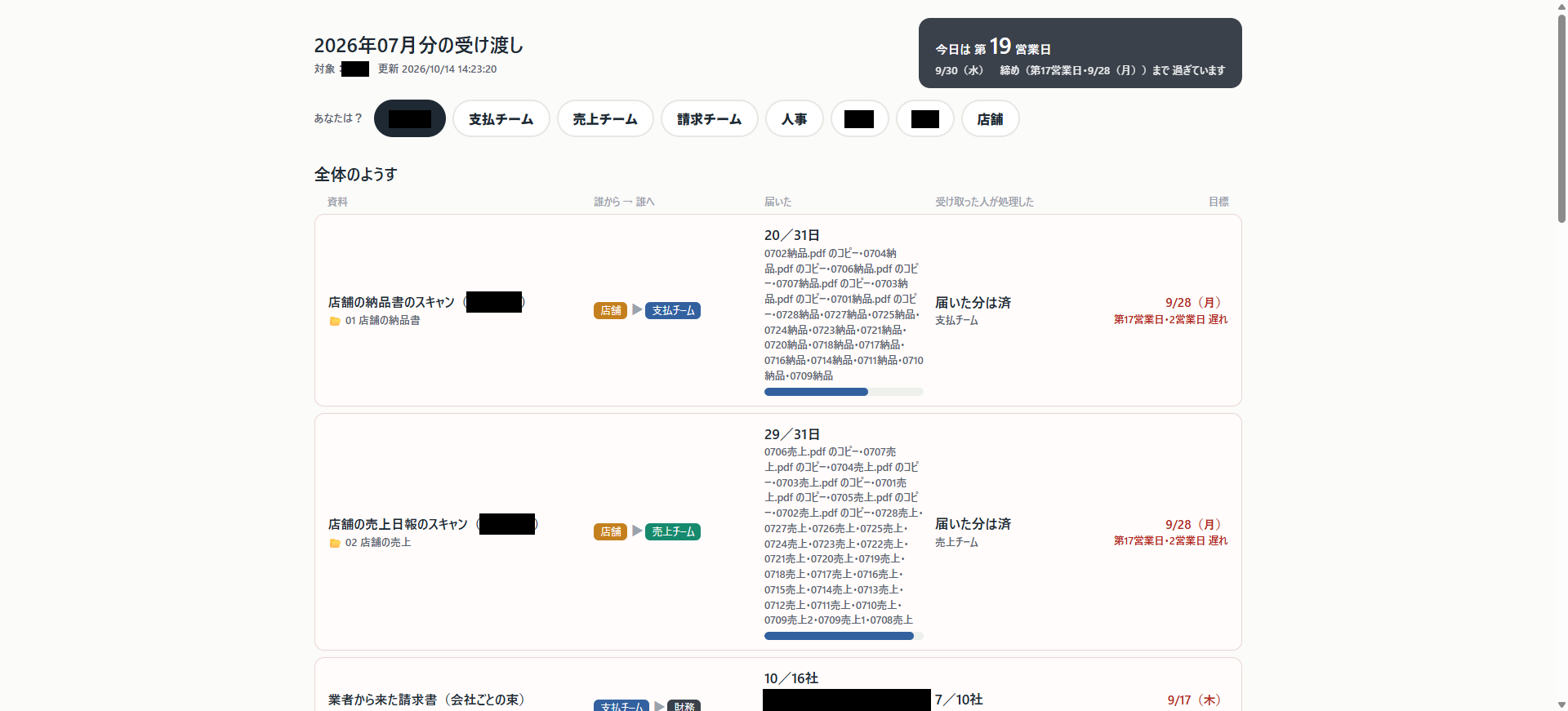Click the 9/28（月） date in the 納品書 row
The height and width of the screenshot is (711, 1568).
[x=1193, y=302]
